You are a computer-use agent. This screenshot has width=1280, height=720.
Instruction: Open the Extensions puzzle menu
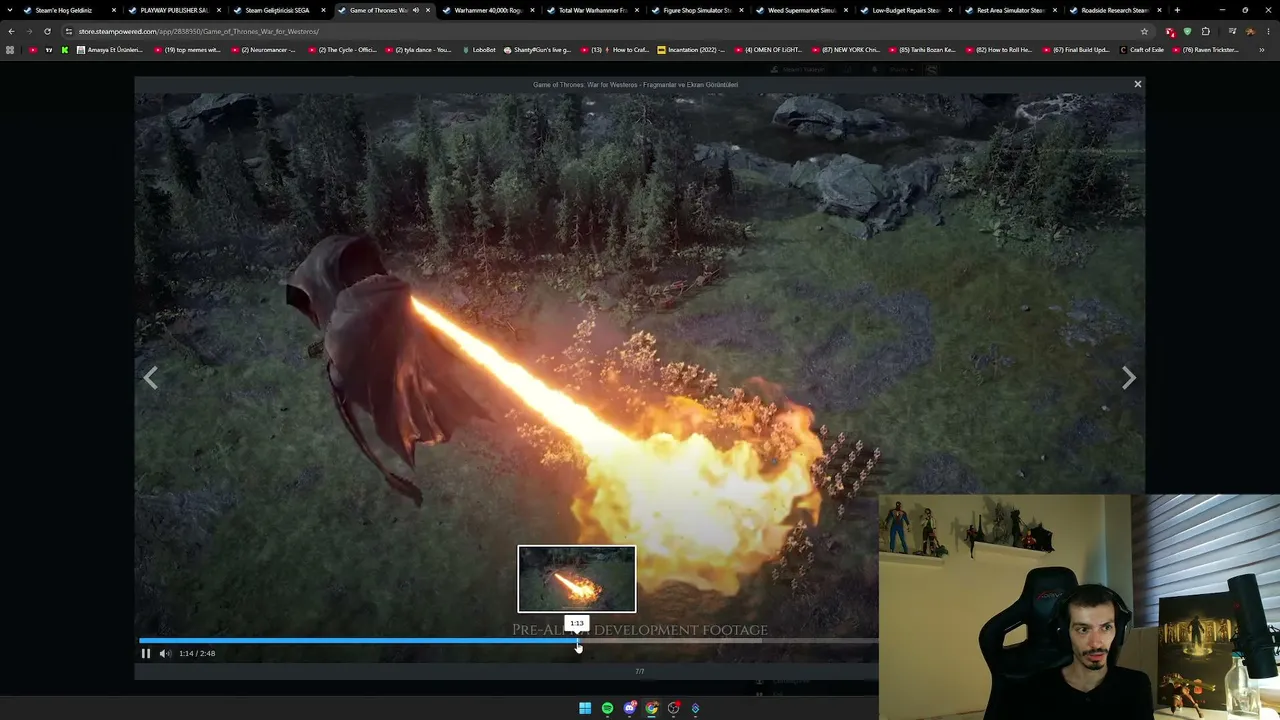(1205, 31)
